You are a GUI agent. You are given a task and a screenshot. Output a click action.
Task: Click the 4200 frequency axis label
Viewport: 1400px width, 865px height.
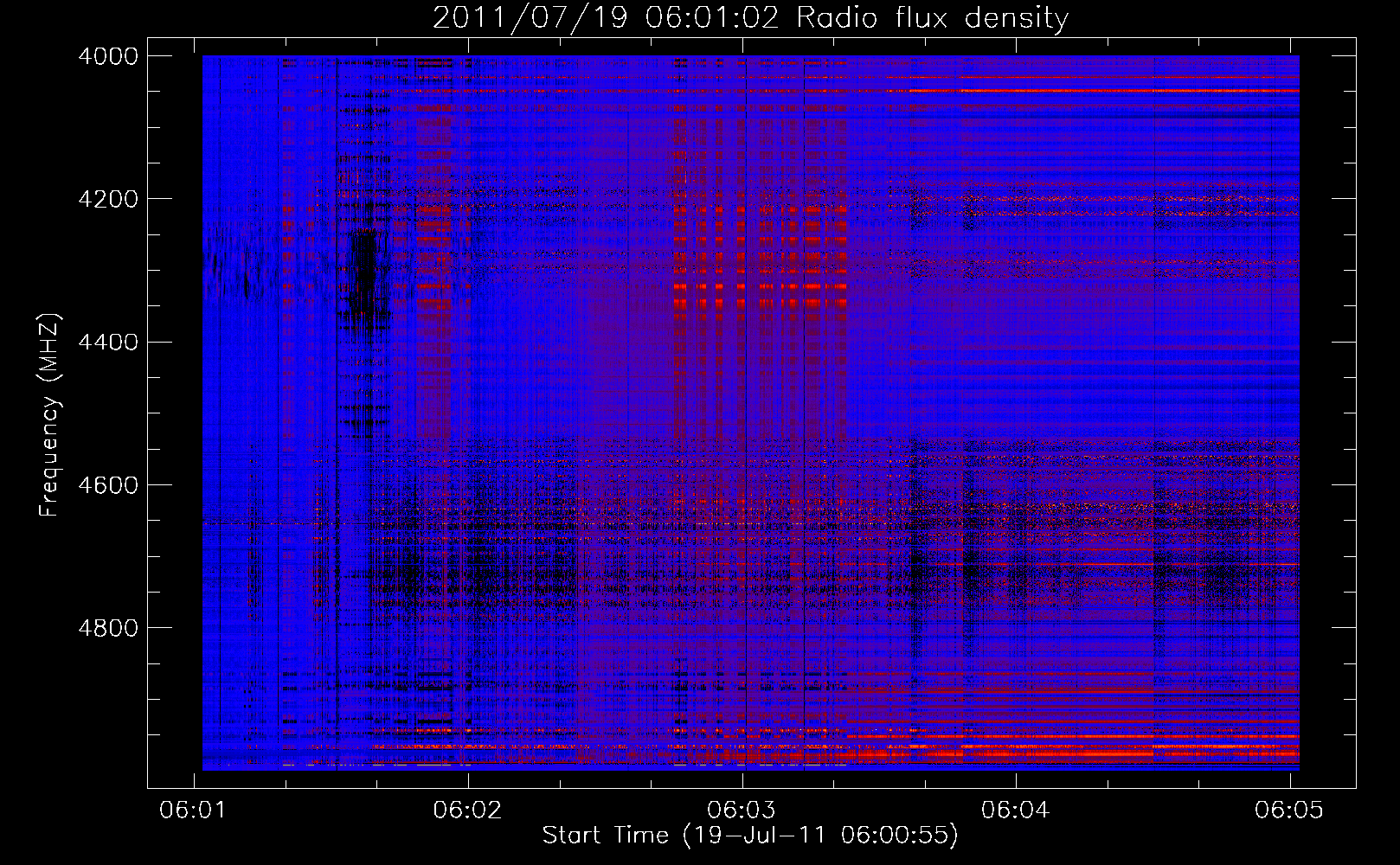pyautogui.click(x=108, y=199)
